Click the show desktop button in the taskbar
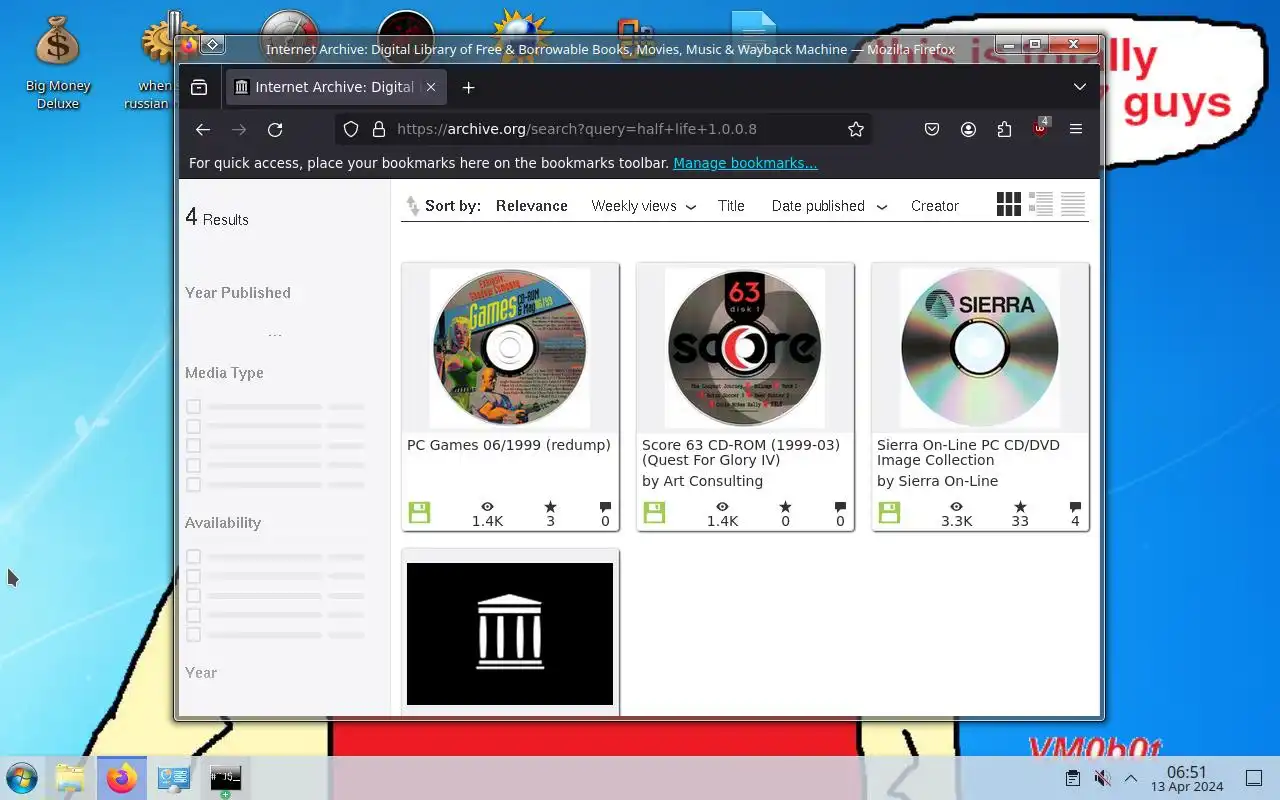The height and width of the screenshot is (800, 1280). (x=1254, y=778)
